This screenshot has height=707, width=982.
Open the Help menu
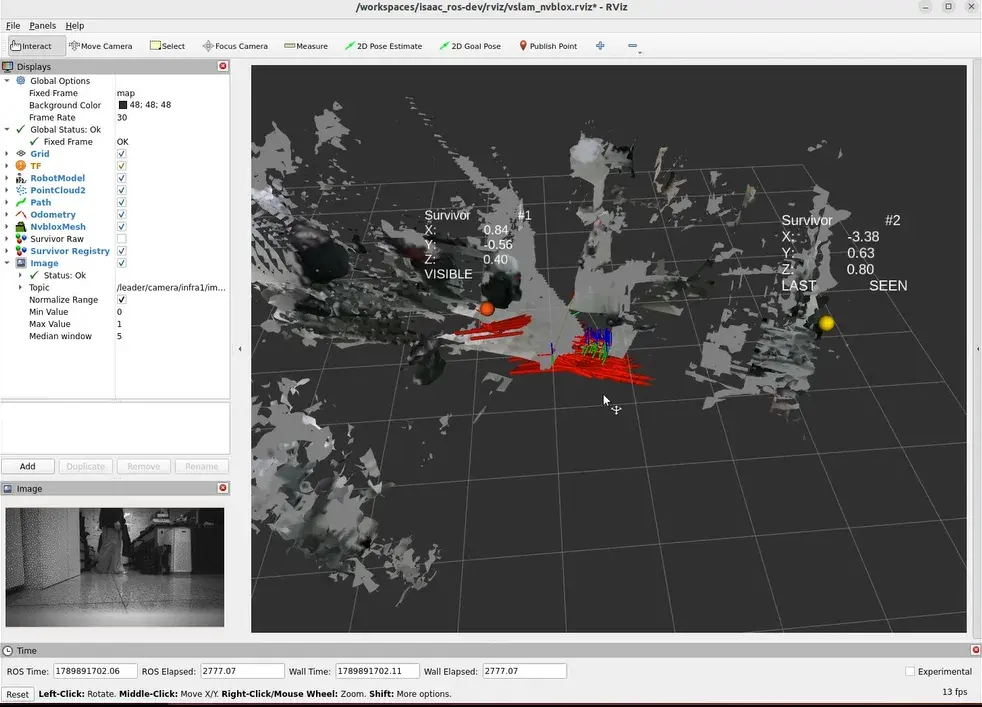75,26
